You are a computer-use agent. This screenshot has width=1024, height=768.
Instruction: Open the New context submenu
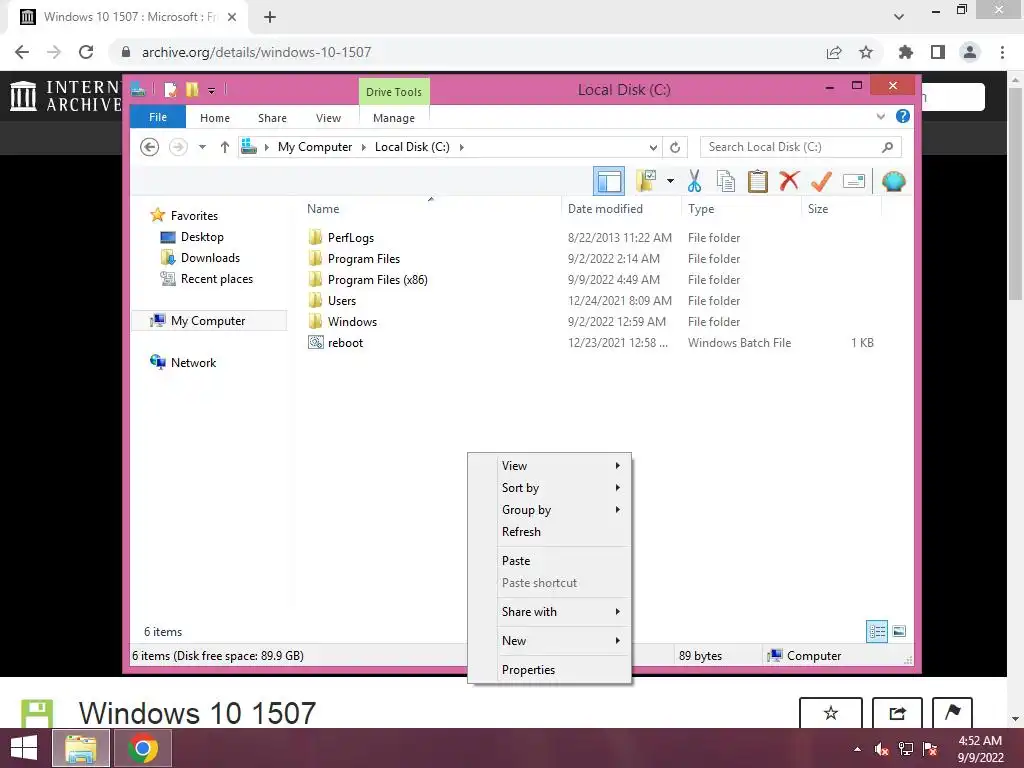pos(549,641)
